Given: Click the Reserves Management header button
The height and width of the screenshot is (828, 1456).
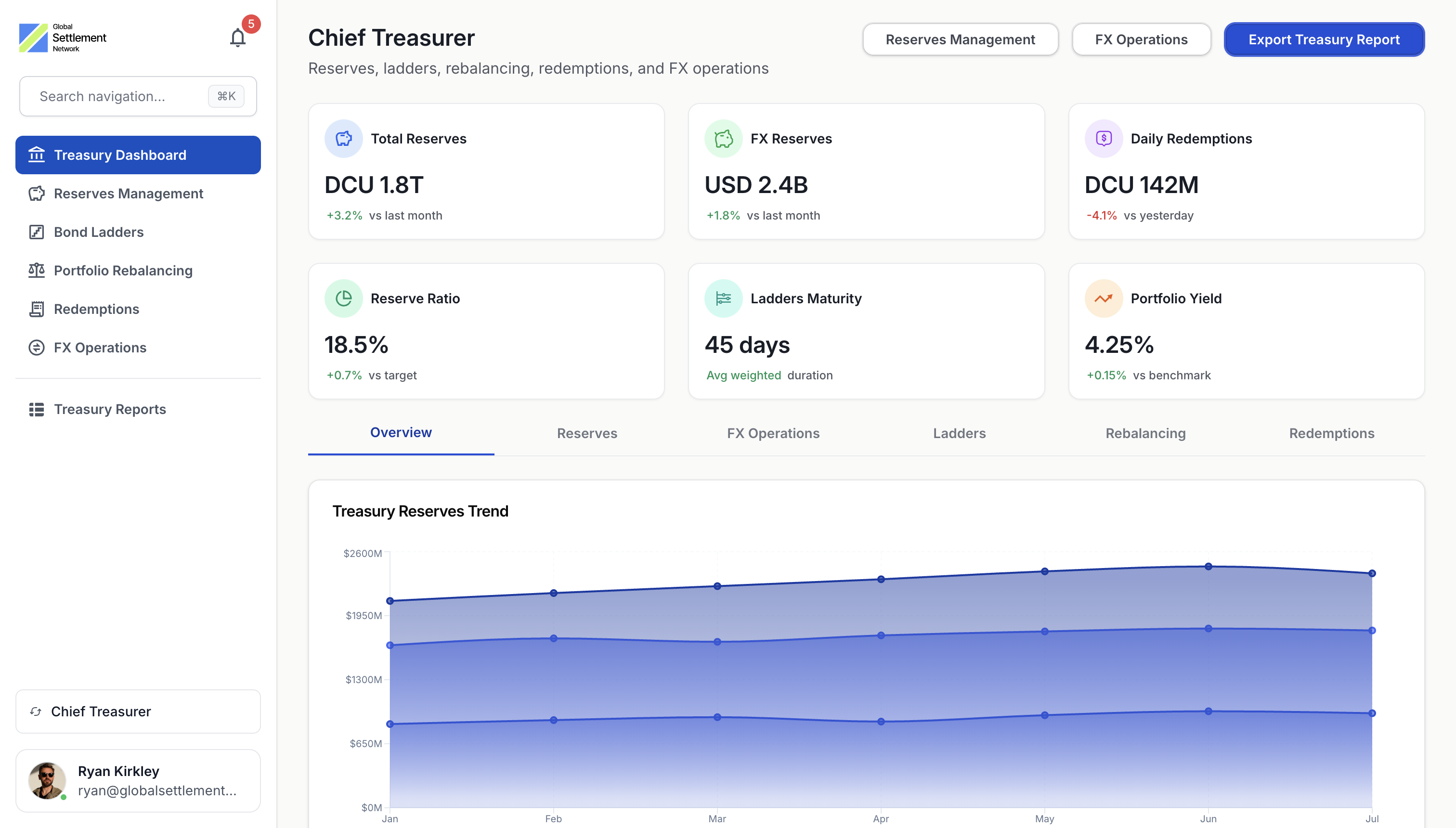Looking at the screenshot, I should pos(960,39).
